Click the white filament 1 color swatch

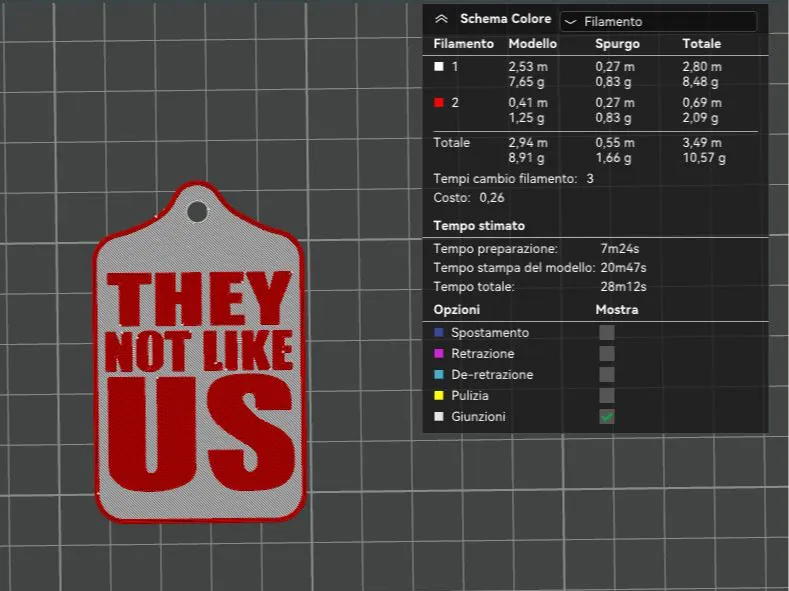pos(439,66)
